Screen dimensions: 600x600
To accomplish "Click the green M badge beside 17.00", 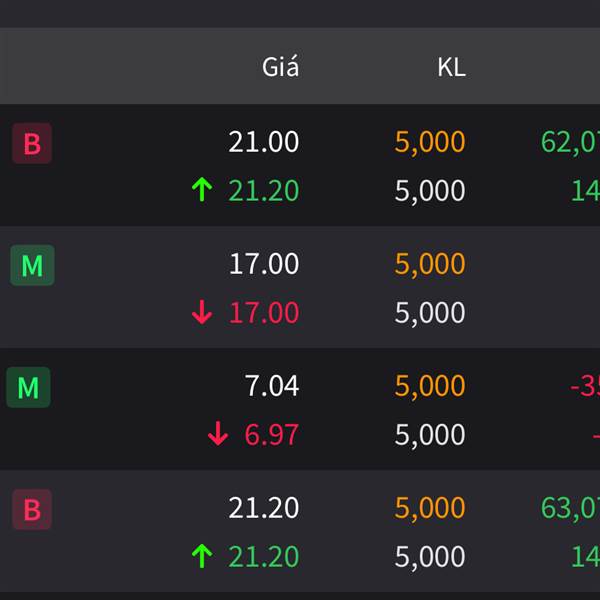I will coord(33,265).
